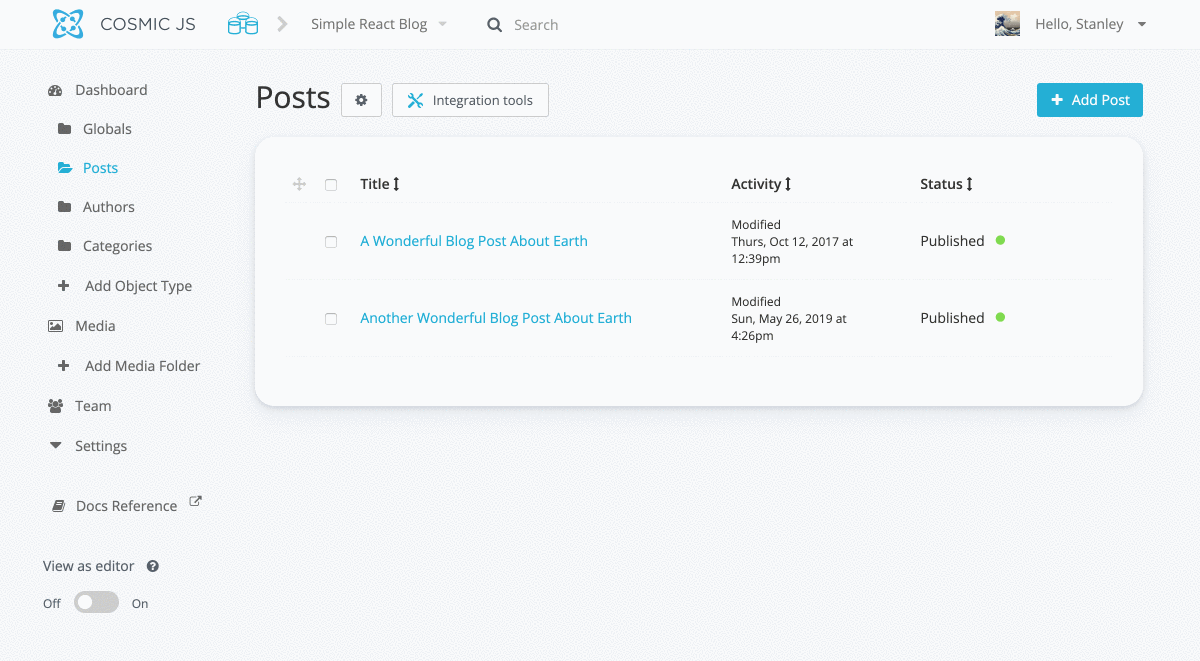Click the Oct 12, 2017 modified date cell
Screen dimensions: 1200x661
click(792, 242)
